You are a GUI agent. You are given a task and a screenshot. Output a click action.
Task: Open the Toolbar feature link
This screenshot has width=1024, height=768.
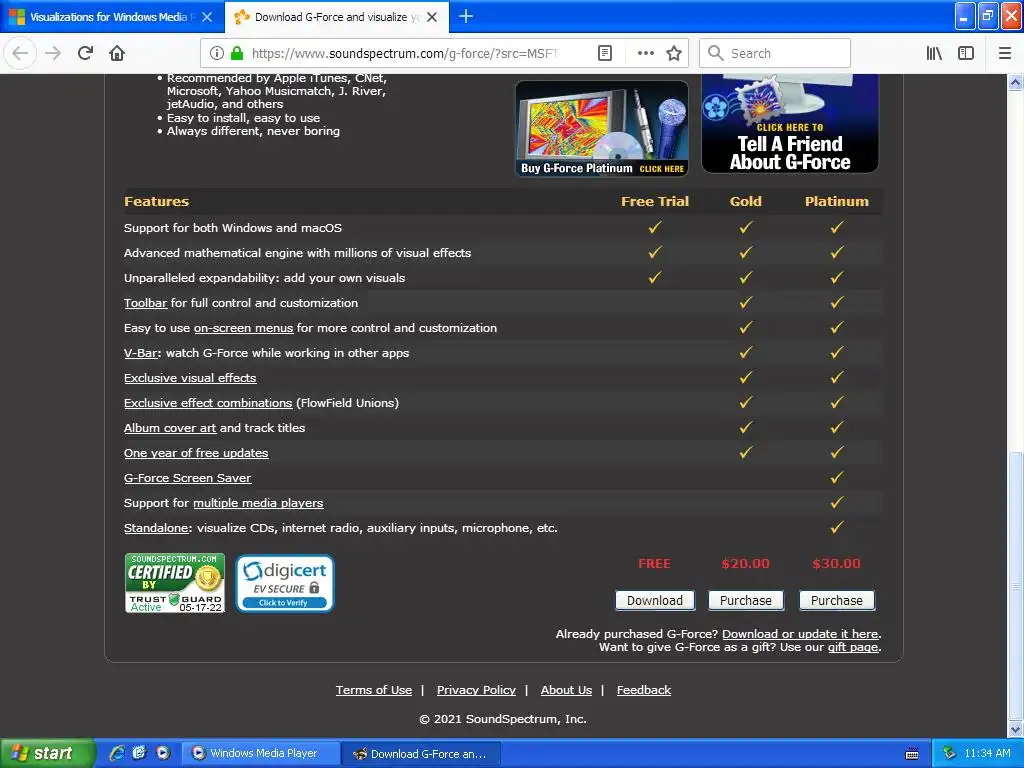point(146,303)
